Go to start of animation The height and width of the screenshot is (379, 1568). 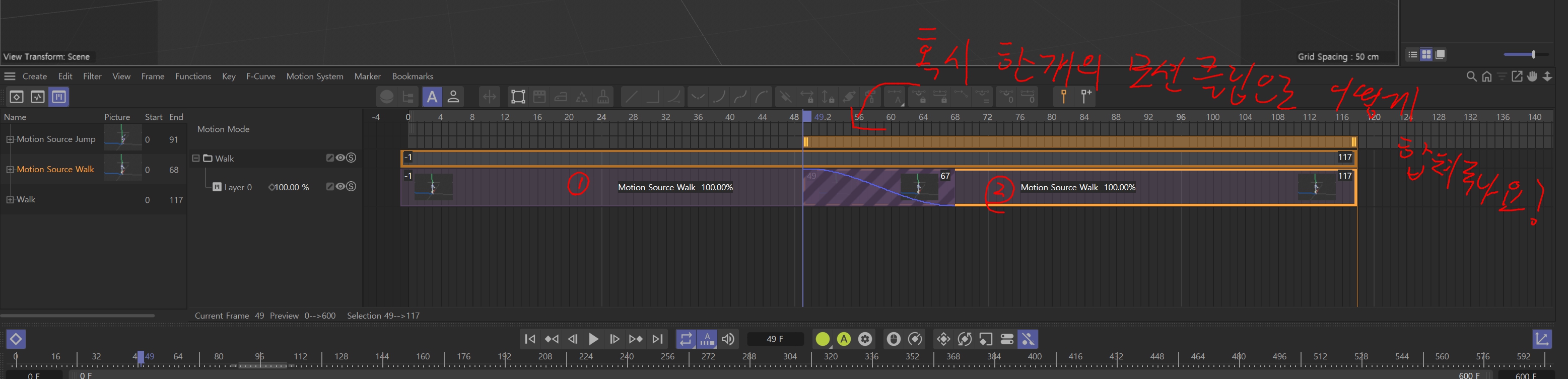point(529,339)
